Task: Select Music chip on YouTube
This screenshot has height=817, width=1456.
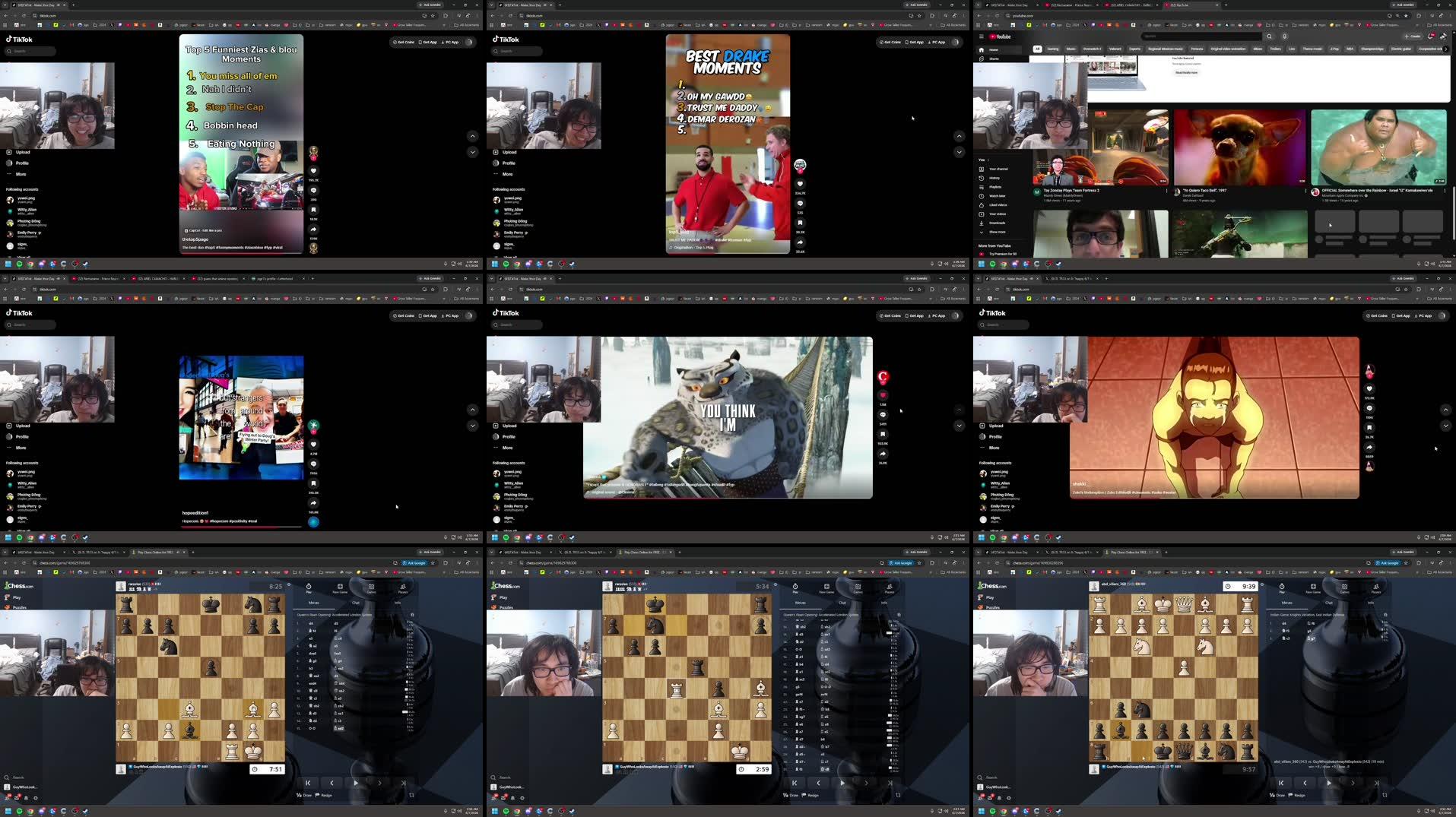Action: tap(1071, 49)
